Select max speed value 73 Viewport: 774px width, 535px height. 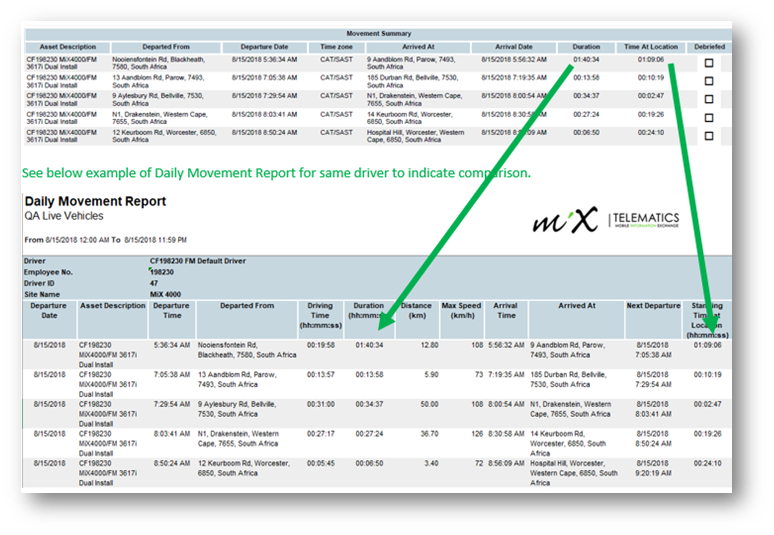(479, 375)
